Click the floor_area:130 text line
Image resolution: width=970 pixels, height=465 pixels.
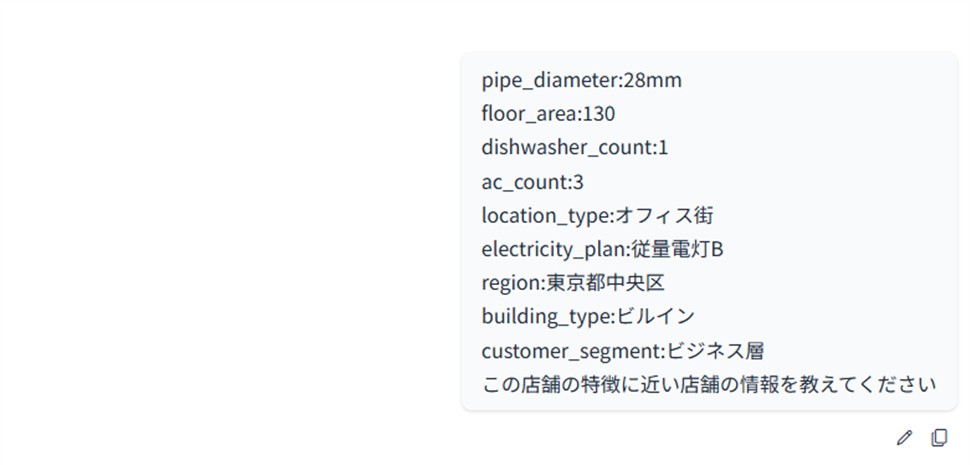click(548, 114)
